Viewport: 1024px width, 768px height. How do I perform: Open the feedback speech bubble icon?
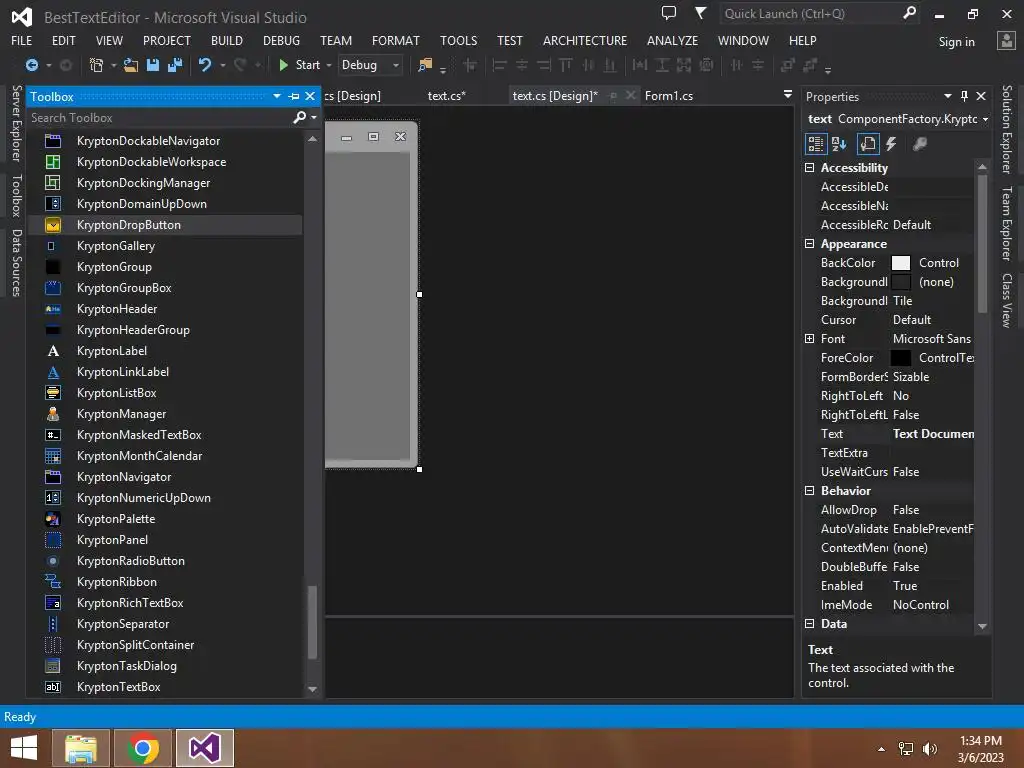pos(669,13)
